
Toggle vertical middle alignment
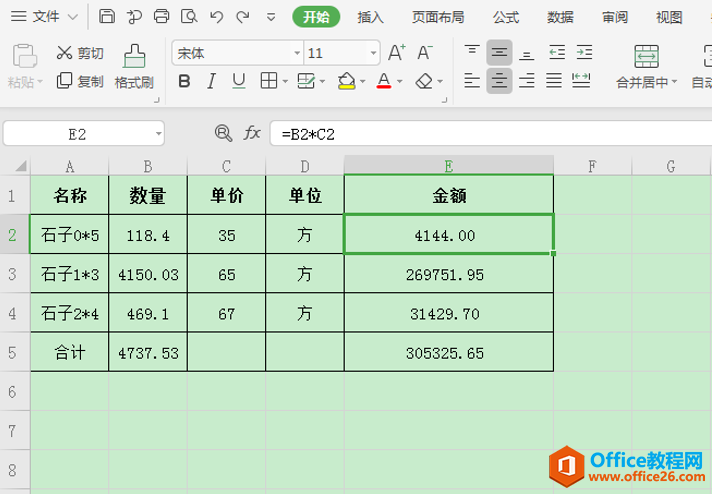point(499,53)
